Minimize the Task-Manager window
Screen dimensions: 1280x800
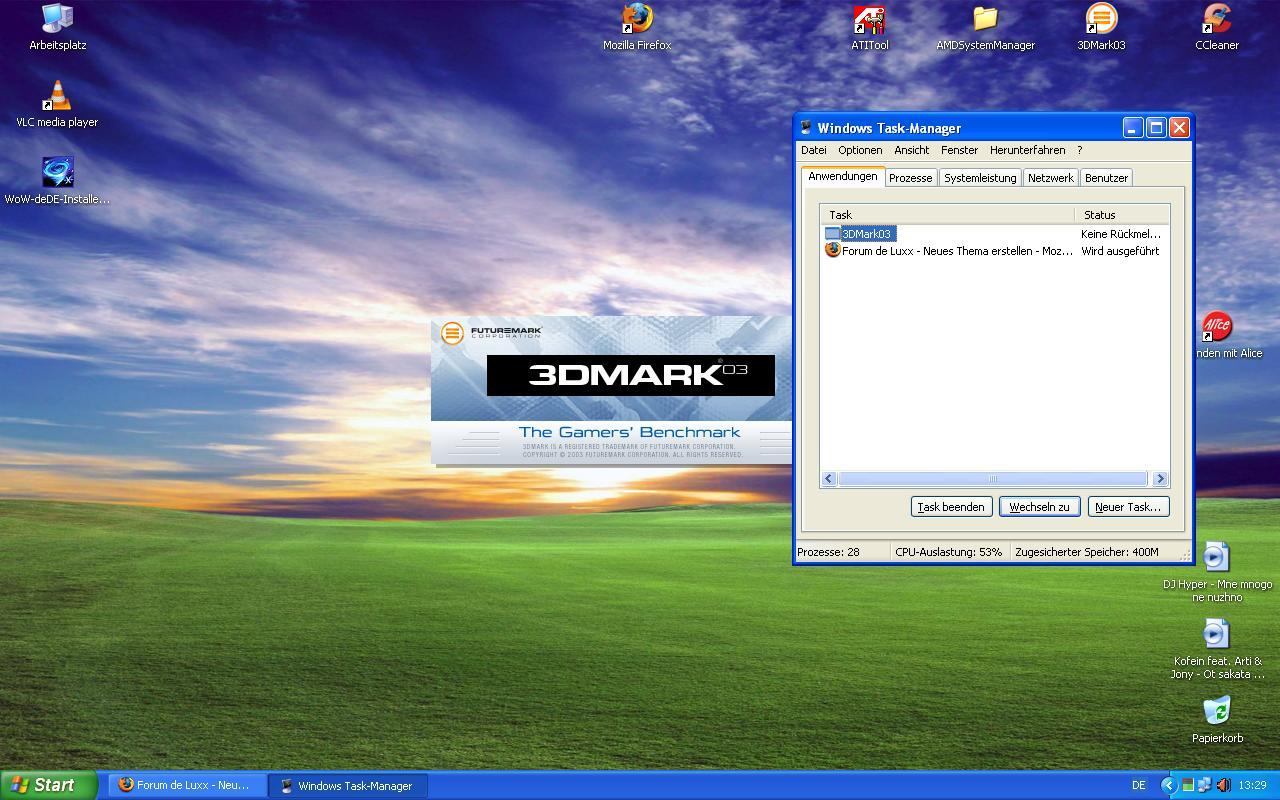[x=1132, y=128]
